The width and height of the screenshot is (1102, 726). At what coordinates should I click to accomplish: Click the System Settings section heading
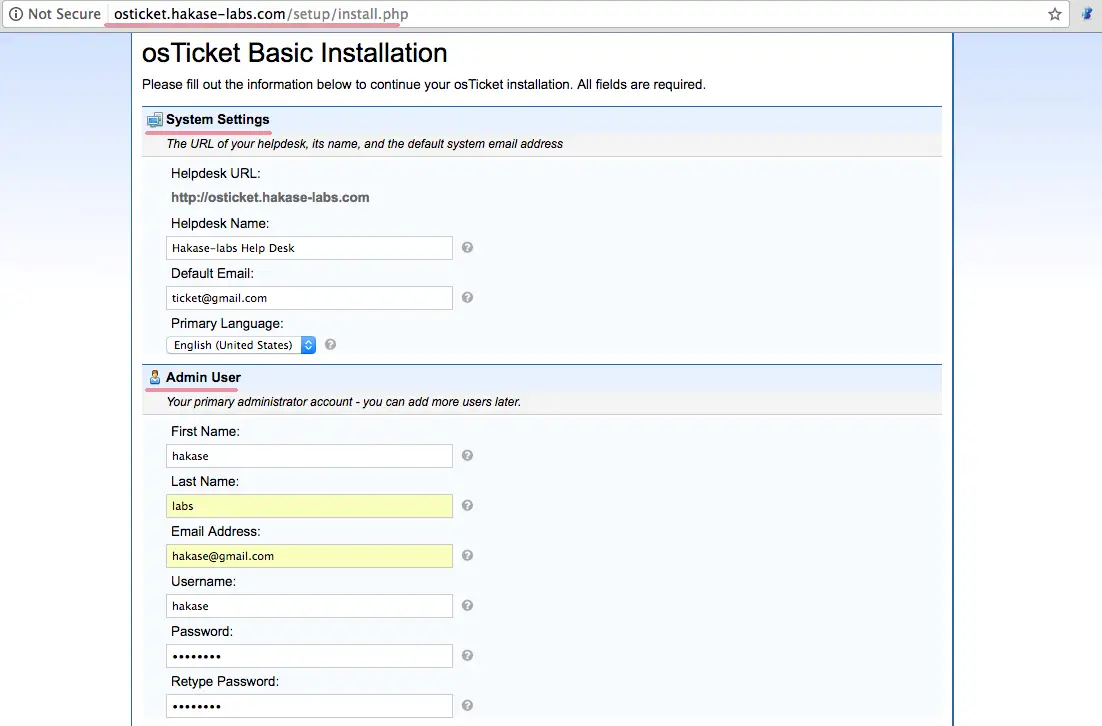coord(218,119)
